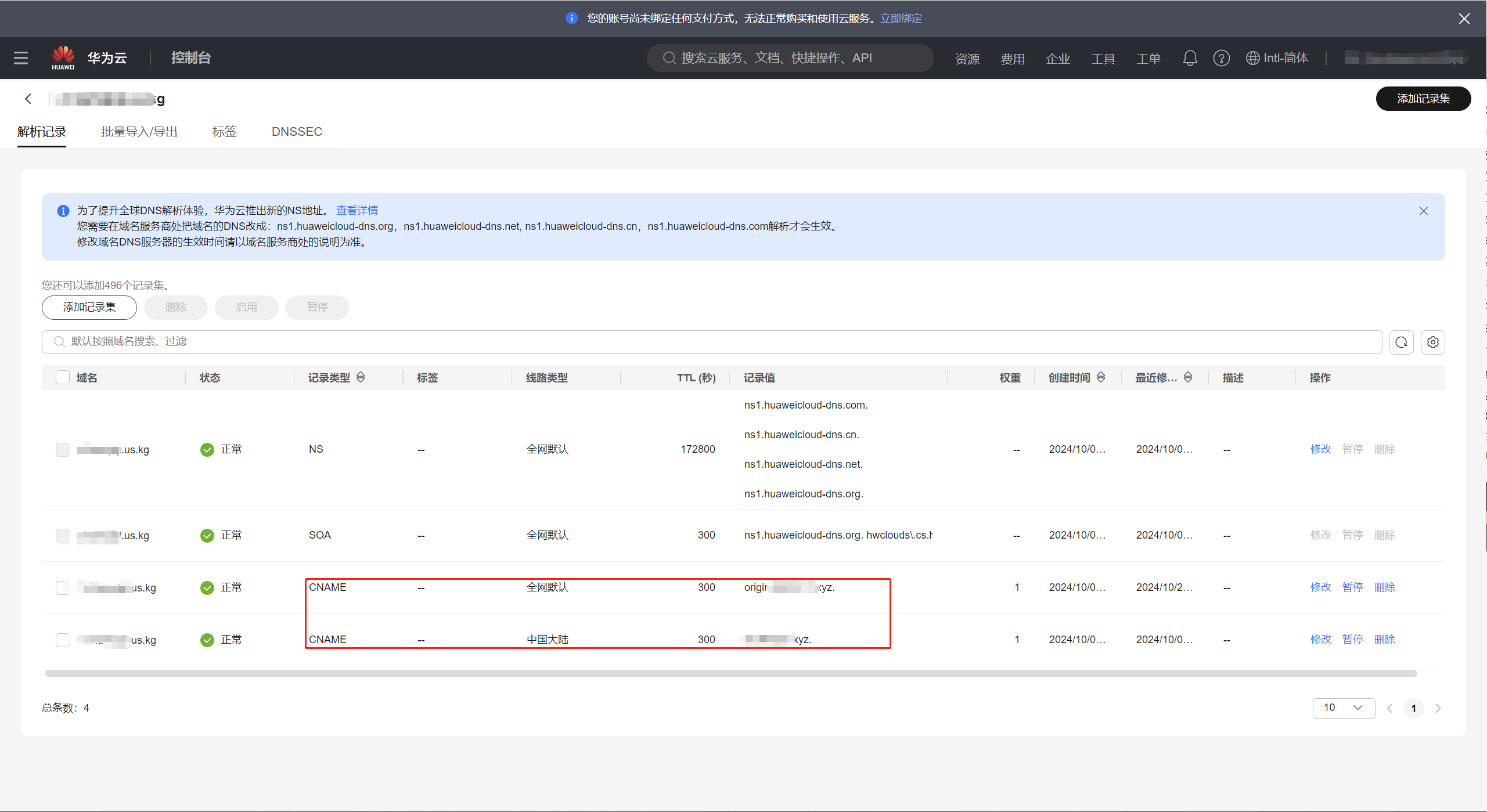Click the 立即绑定 link in banner
The height and width of the screenshot is (812, 1487).
(x=901, y=19)
